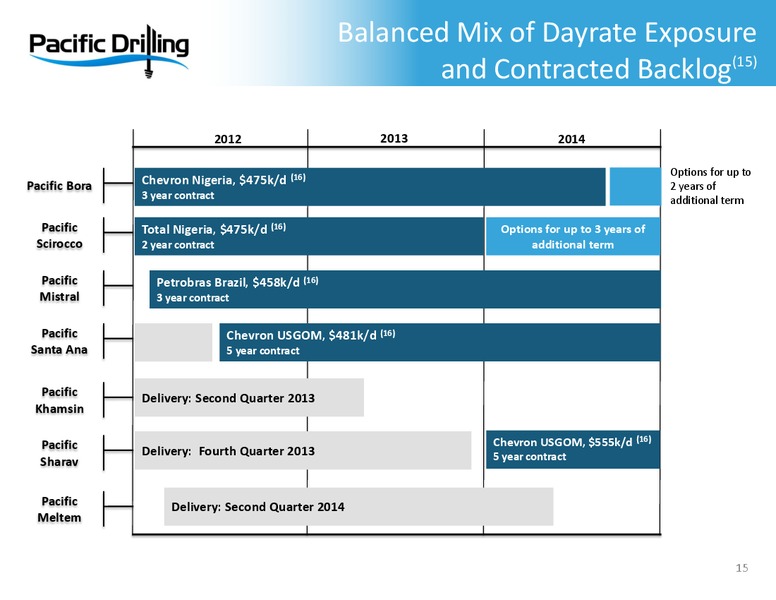Click the 'Delivery: Second Quarter 2014' bar

(x=358, y=506)
